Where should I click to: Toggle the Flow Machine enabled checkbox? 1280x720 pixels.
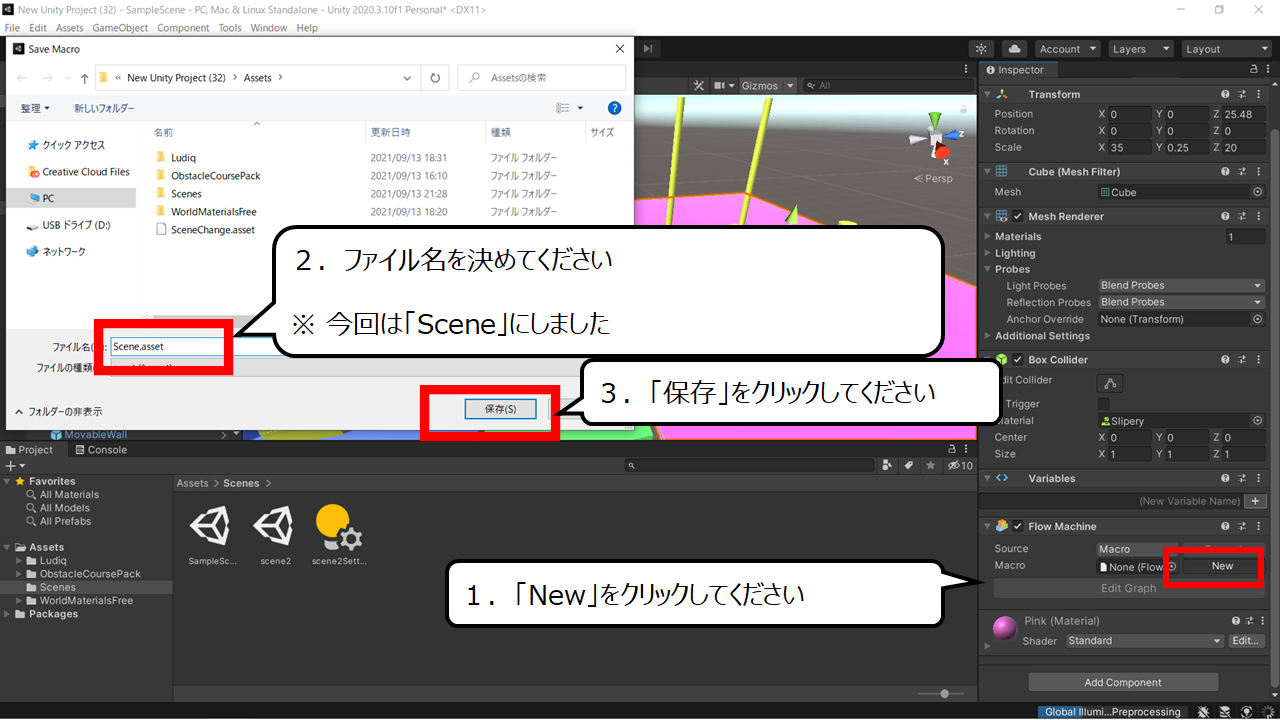[1018, 527]
